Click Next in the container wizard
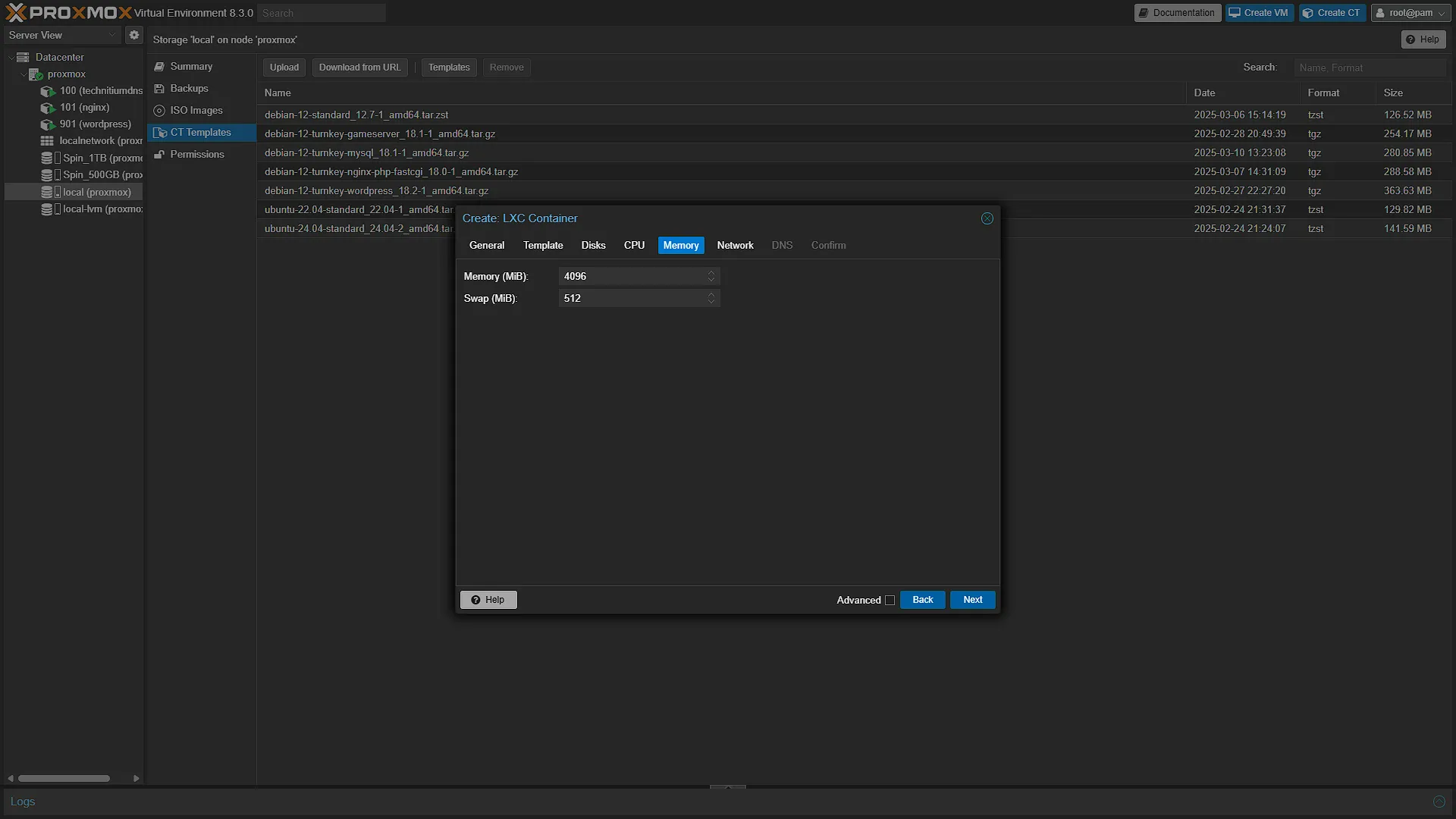This screenshot has width=1456, height=819. coord(972,600)
